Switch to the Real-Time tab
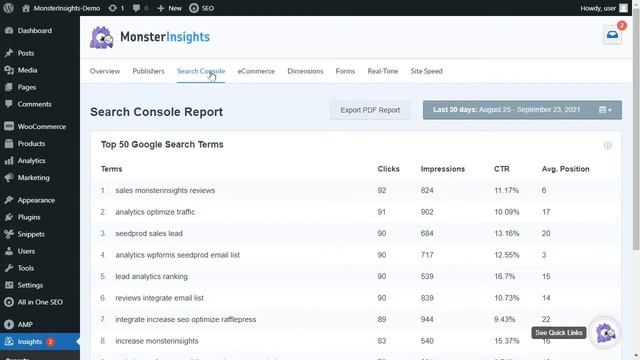Screen dimensions: 640x360 [383, 71]
